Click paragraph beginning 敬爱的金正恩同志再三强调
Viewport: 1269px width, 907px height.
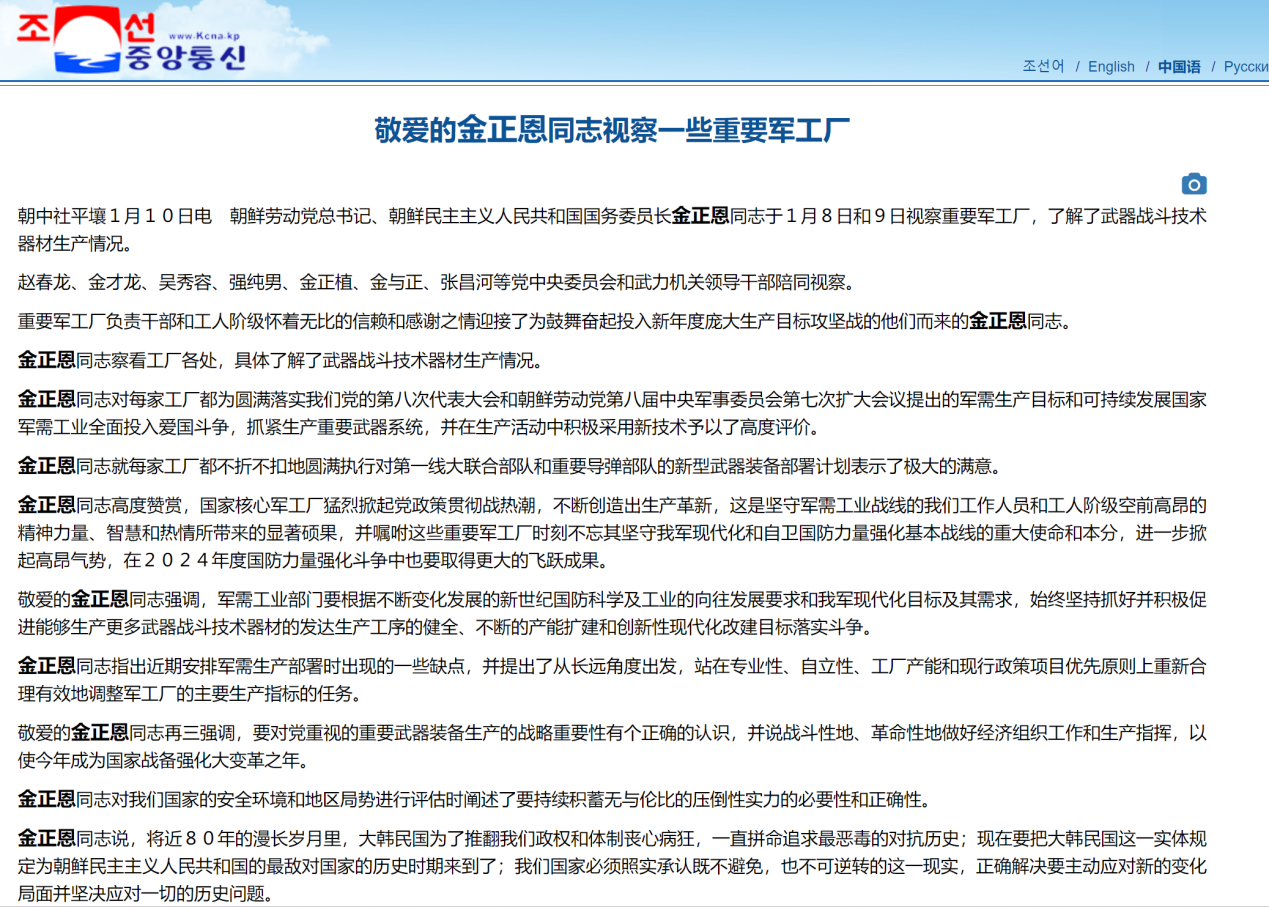pyautogui.click(x=612, y=745)
